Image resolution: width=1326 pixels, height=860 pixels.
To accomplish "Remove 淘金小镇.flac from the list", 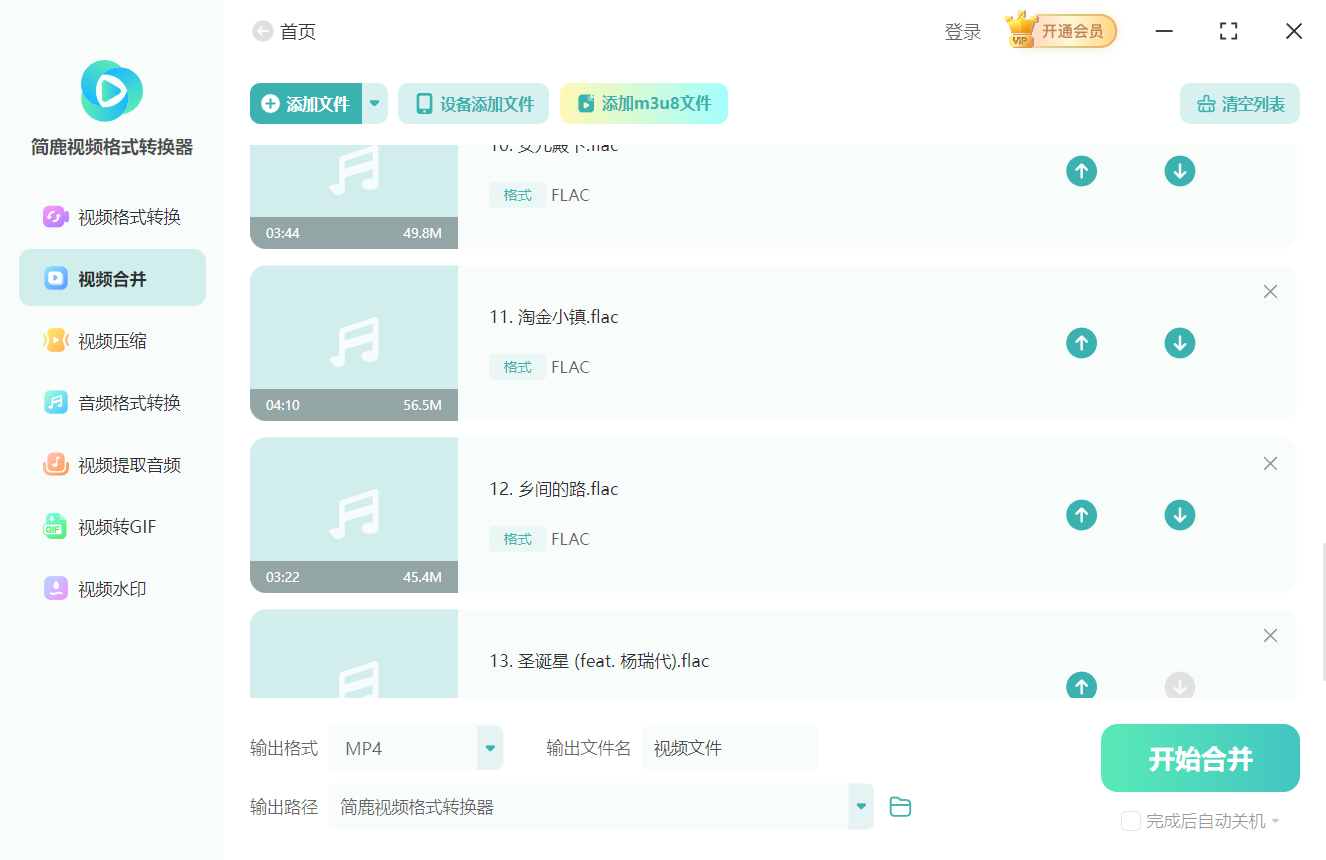I will coord(1270,292).
